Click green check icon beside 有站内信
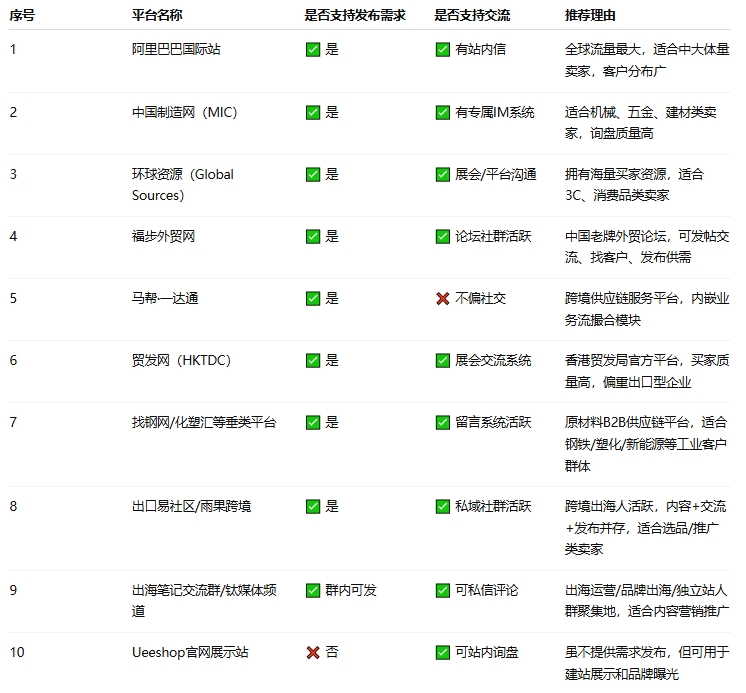Viewport: 746px width, 693px height. 442,49
